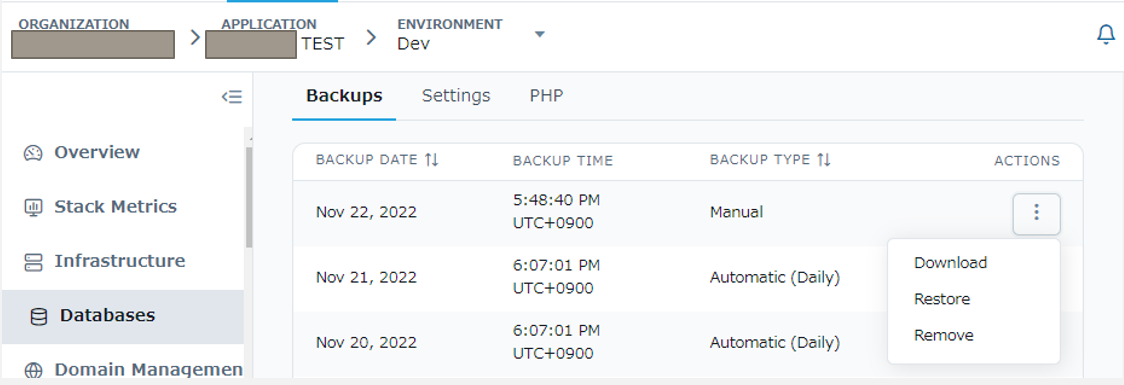Click the Infrastructure server icon
The image size is (1124, 385).
[x=34, y=262]
